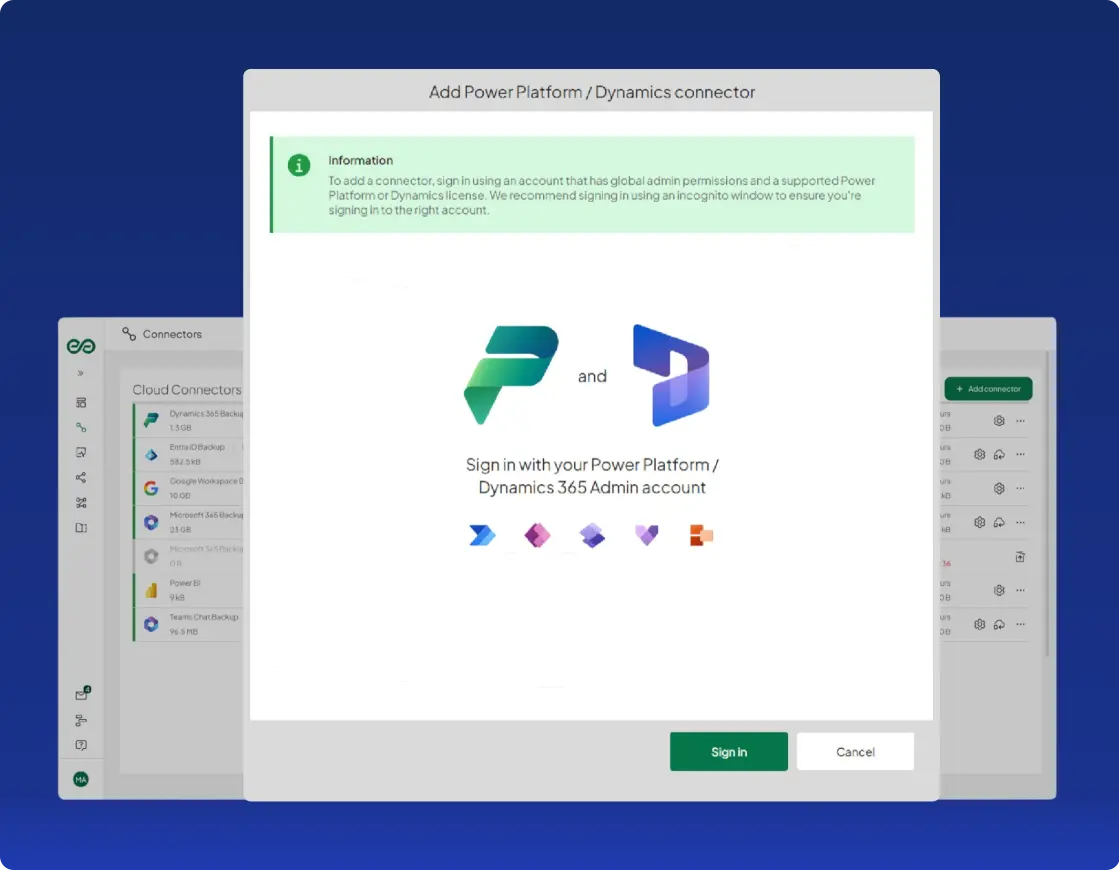Open the hierarchy tree icon in sidebar
This screenshot has height=870, width=1120.
(81, 720)
